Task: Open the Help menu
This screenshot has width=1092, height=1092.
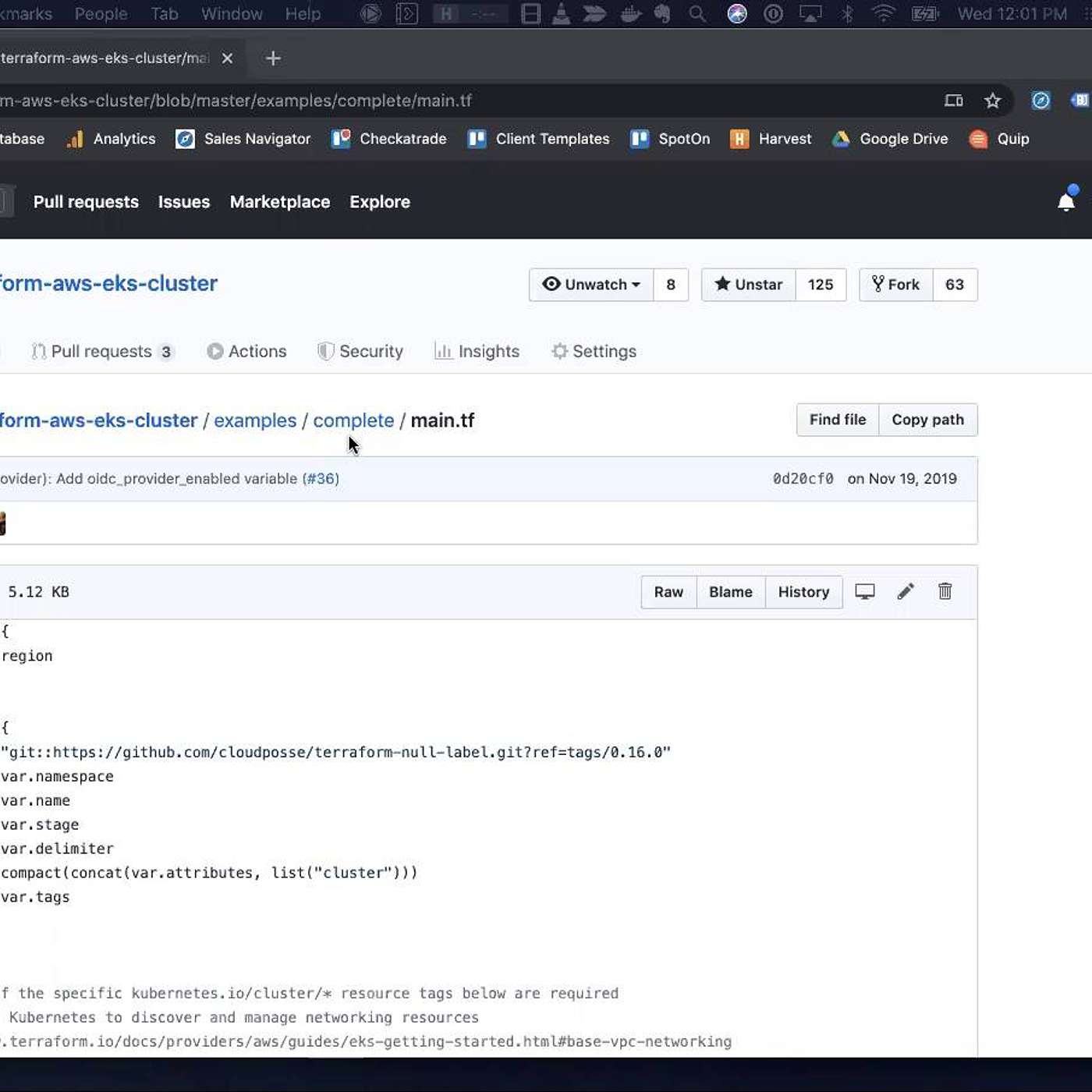Action: tap(303, 14)
